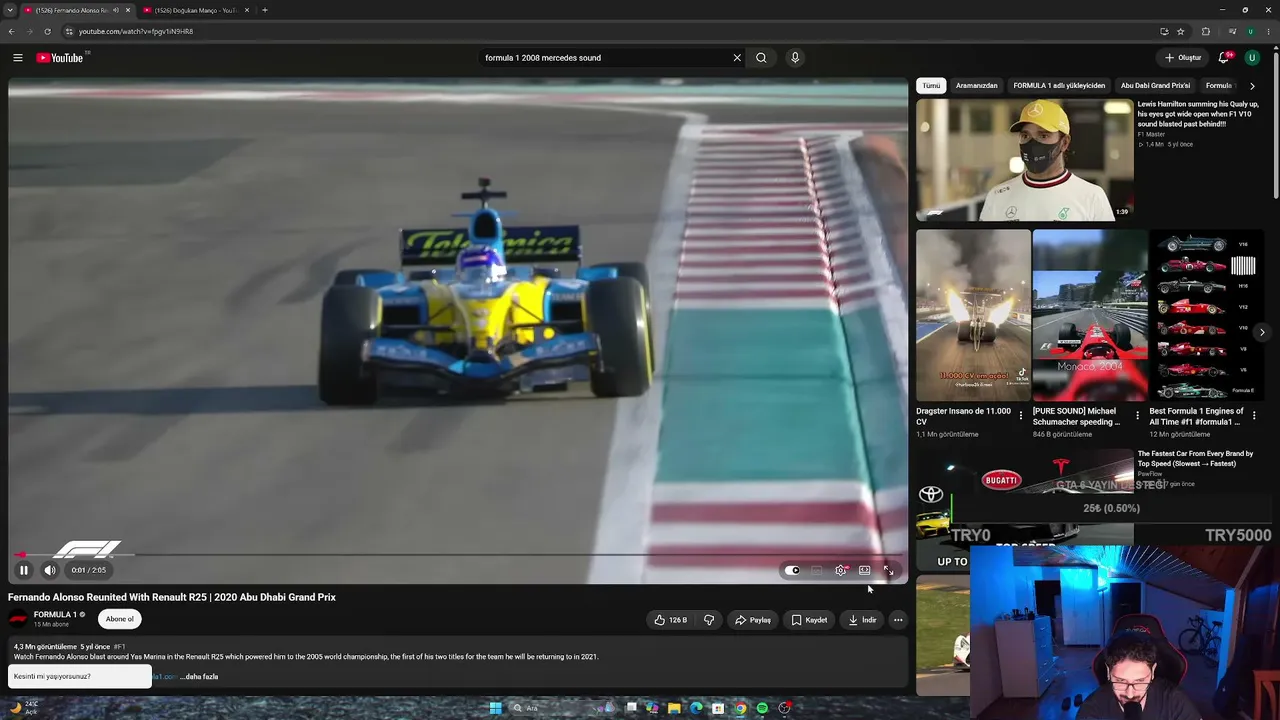Click the browser address bar URL
This screenshot has height=720, width=1280.
(x=136, y=31)
